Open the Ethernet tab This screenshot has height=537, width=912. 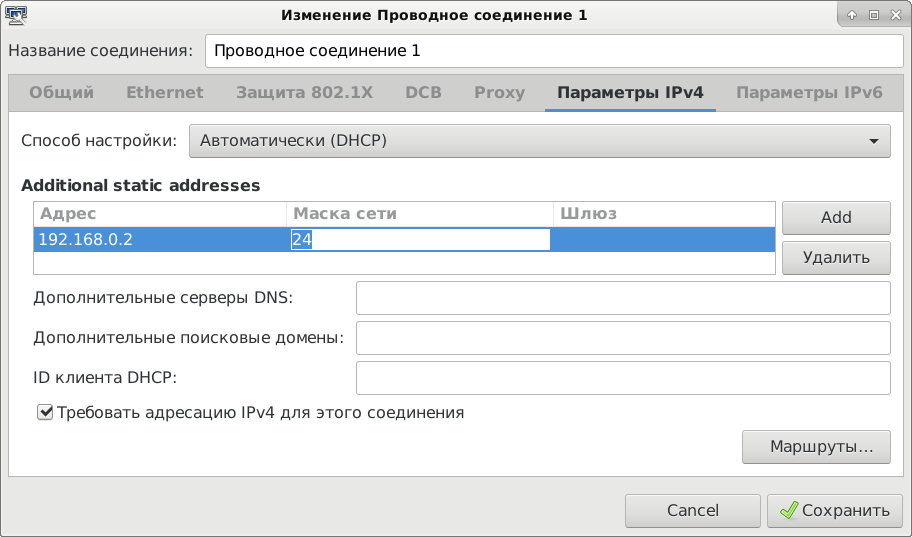tap(164, 93)
